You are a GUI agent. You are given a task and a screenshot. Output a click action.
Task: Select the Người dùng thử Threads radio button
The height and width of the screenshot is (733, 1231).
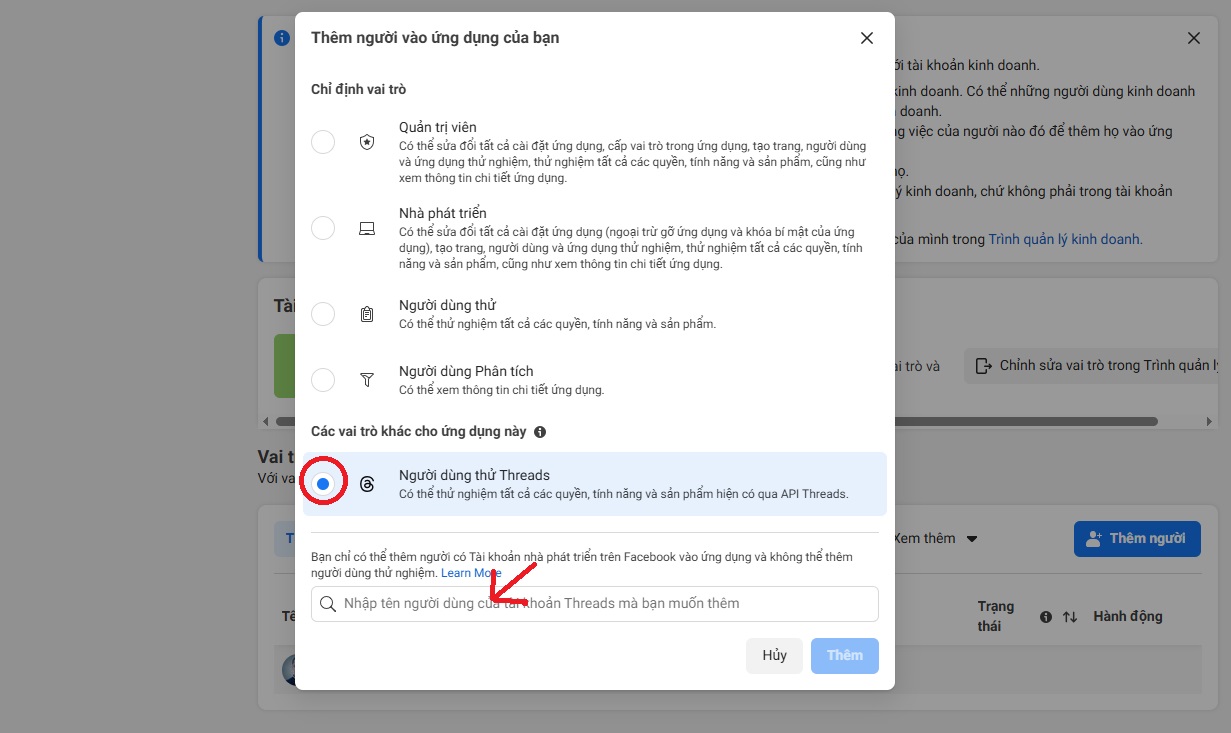[x=323, y=484]
